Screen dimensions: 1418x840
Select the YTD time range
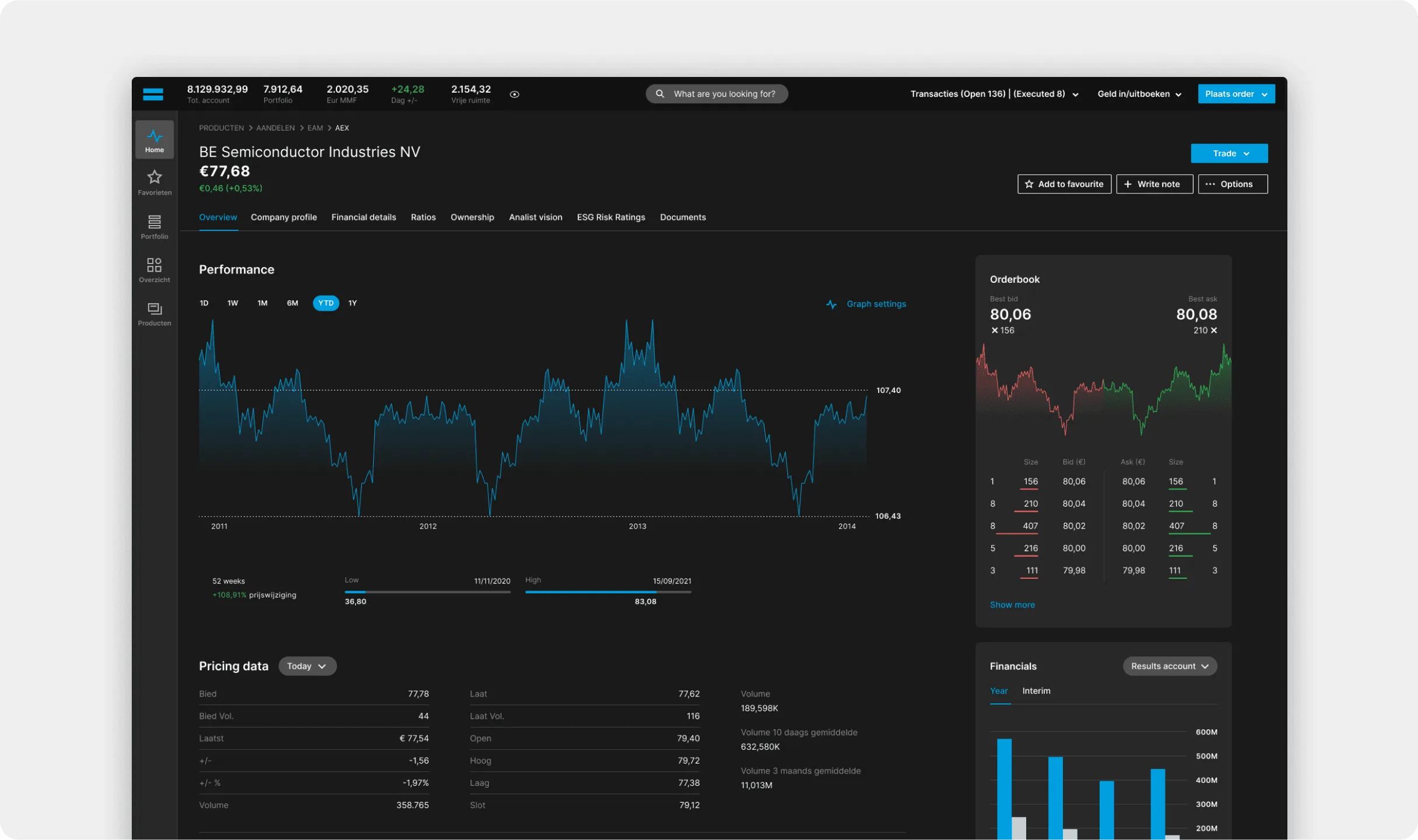[326, 303]
